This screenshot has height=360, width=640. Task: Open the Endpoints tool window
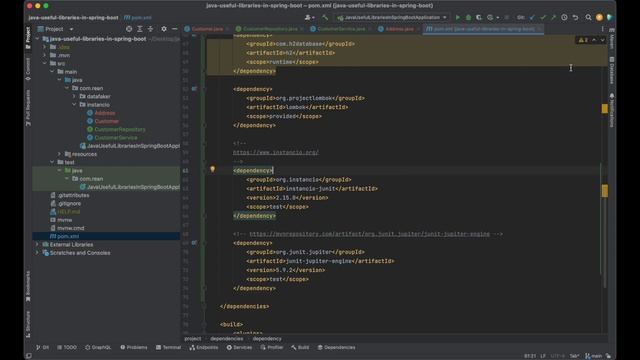click(x=204, y=347)
